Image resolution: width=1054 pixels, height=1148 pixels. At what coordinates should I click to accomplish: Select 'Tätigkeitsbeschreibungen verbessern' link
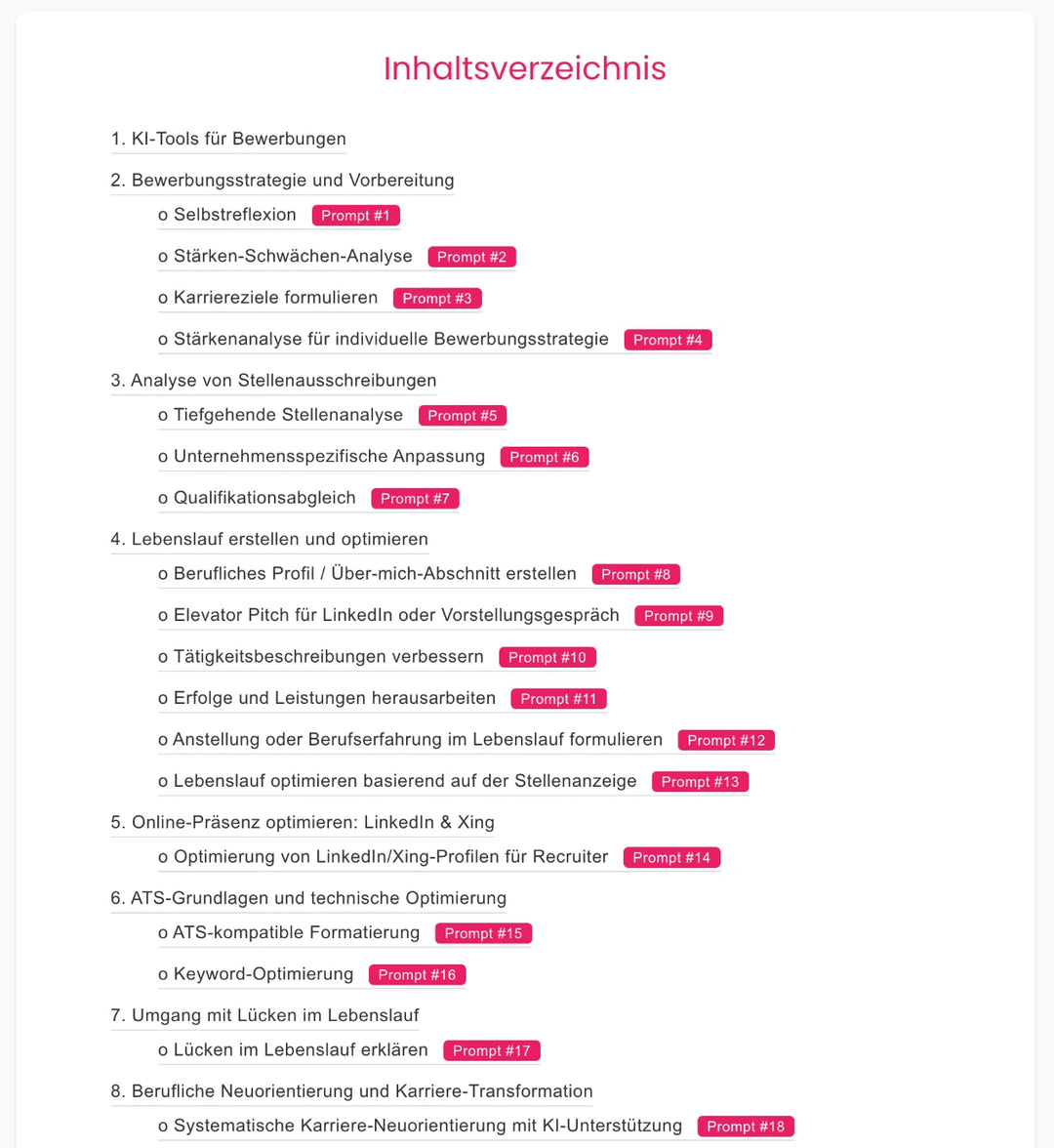328,657
